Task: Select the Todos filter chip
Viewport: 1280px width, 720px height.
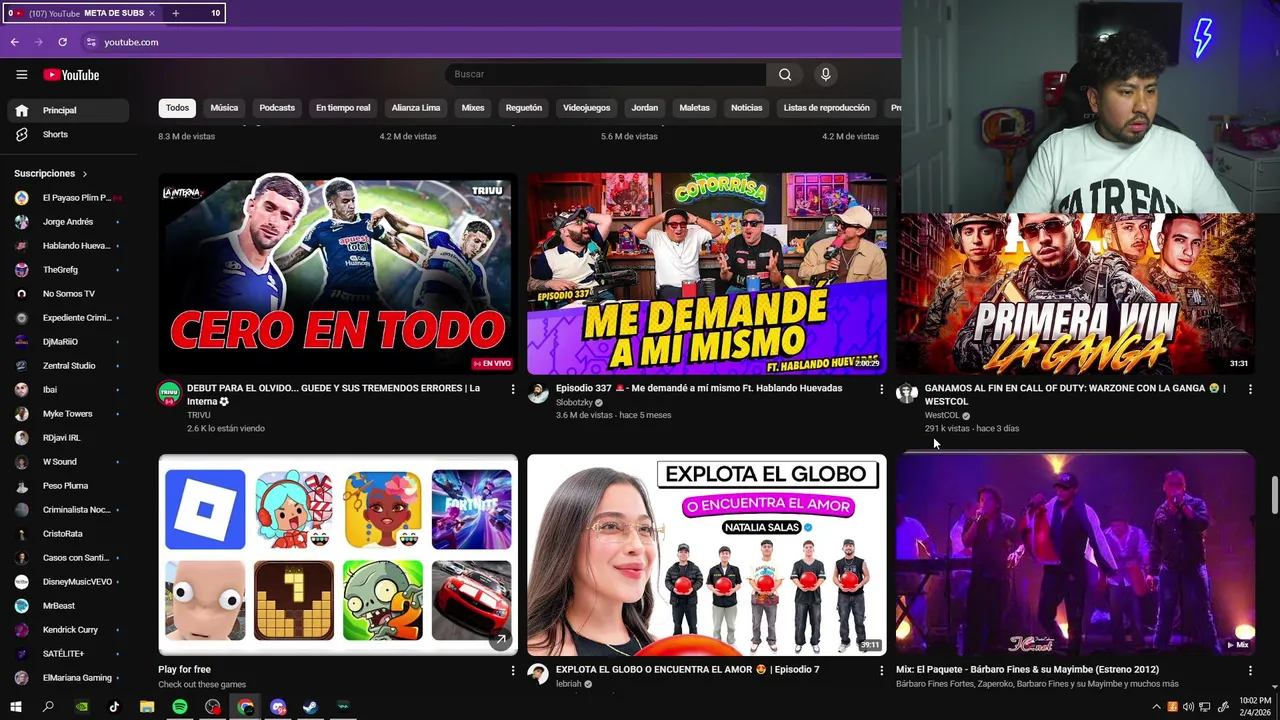Action: click(x=177, y=108)
